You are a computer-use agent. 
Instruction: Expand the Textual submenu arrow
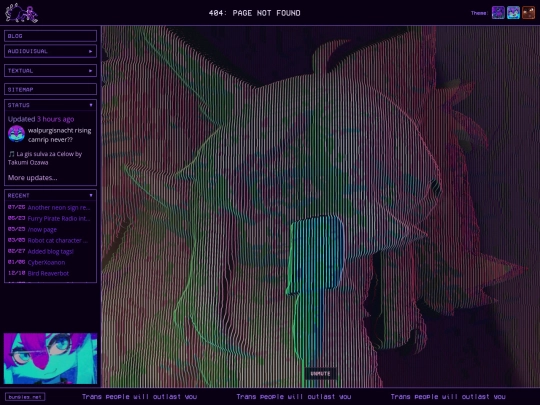pos(91,71)
